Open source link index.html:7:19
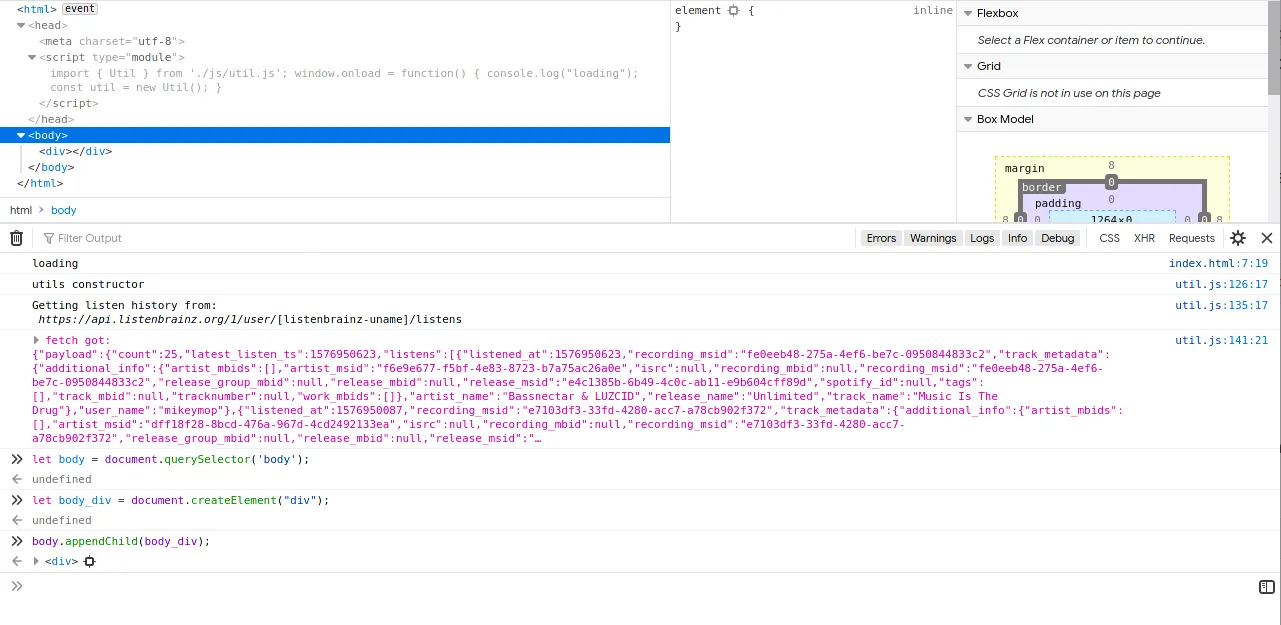Viewport: 1281px width, 625px height. coord(1218,264)
